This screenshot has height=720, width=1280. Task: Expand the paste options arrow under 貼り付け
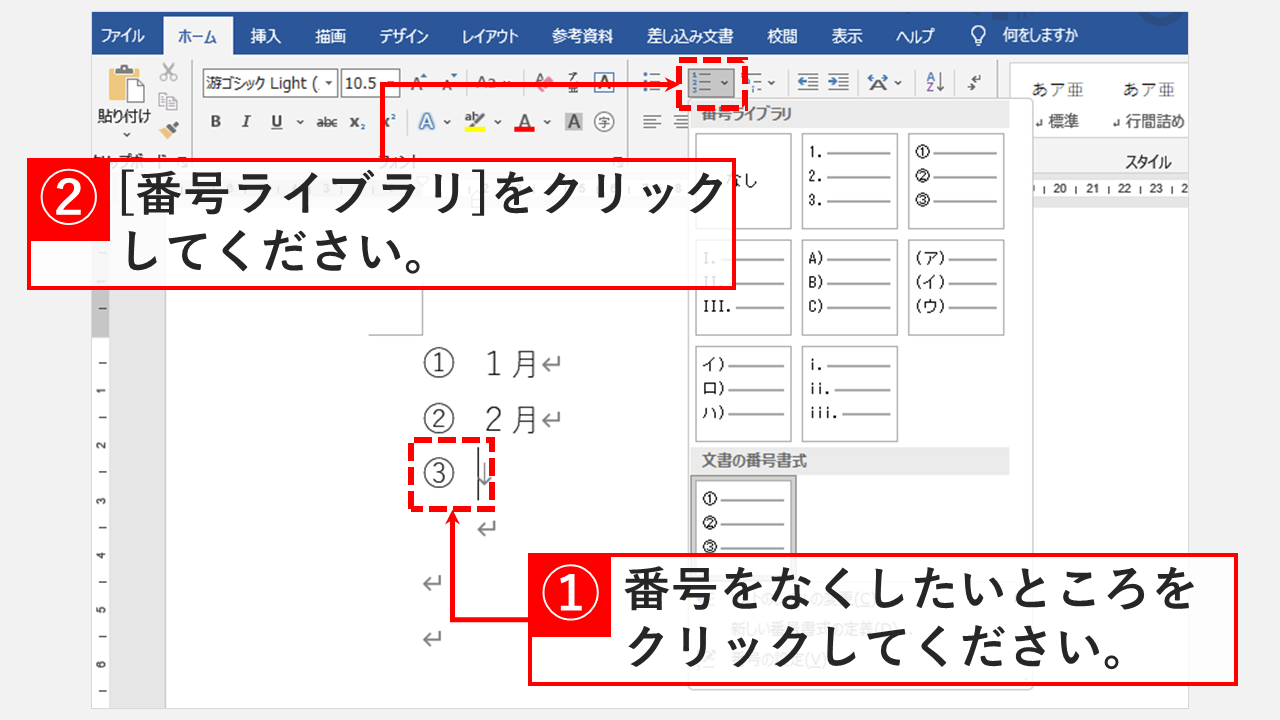(126, 135)
